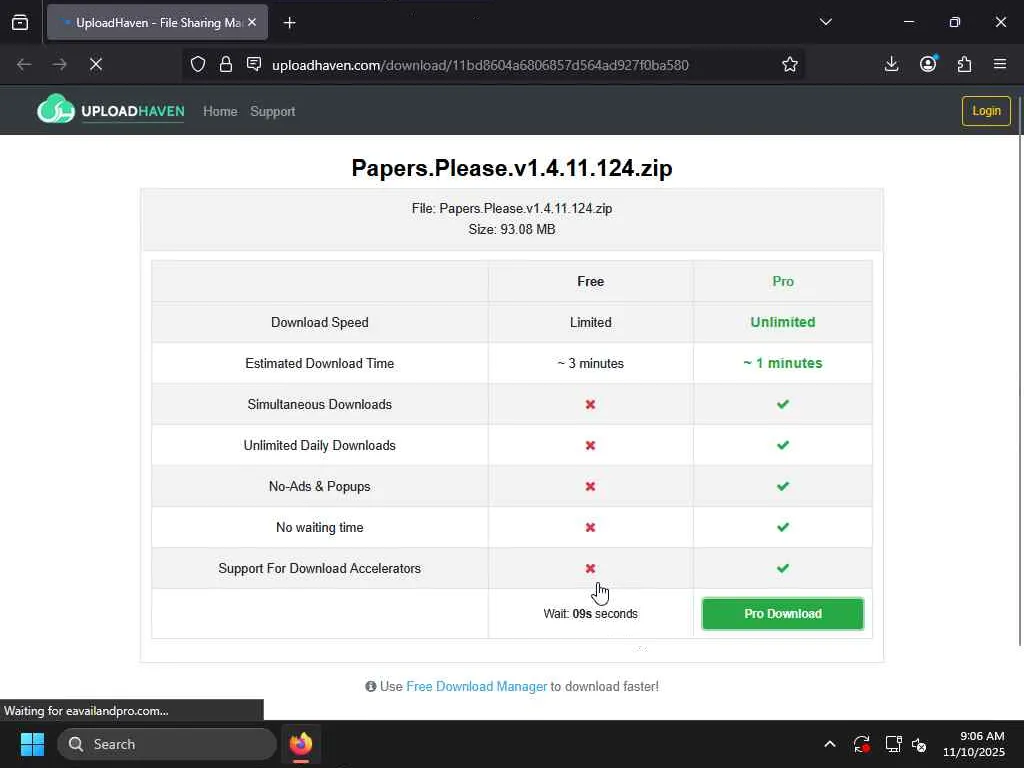The width and height of the screenshot is (1024, 768).
Task: Click red X in No-Ads & Popups row
Action: [590, 487]
